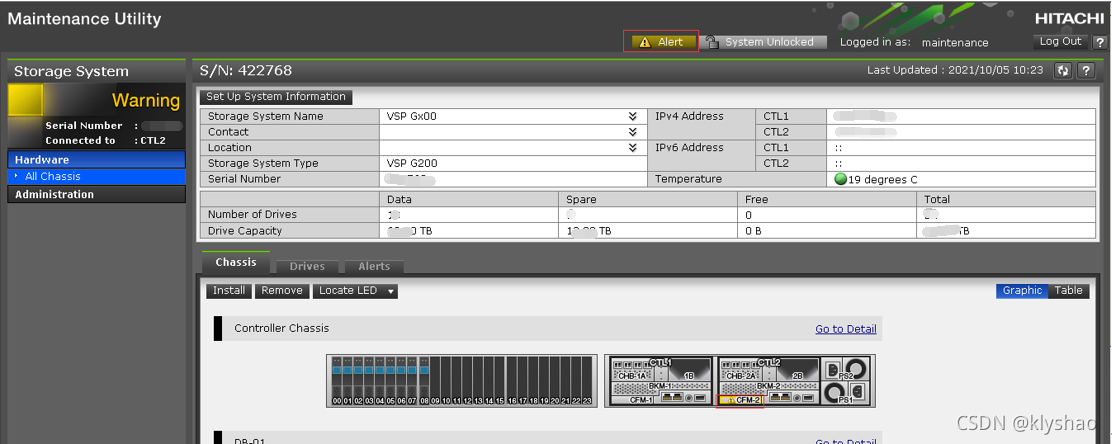Click the Remove button
The image size is (1112, 444).
pos(282,291)
